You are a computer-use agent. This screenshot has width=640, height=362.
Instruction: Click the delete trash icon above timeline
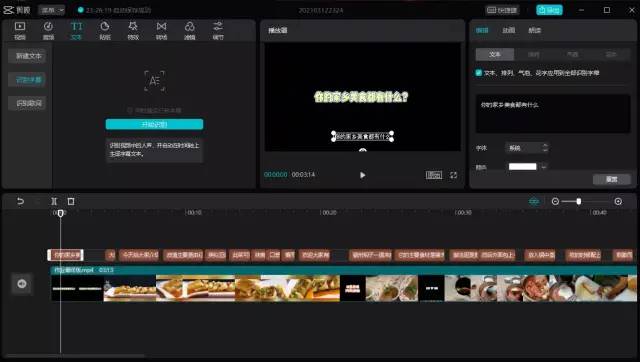click(x=71, y=201)
